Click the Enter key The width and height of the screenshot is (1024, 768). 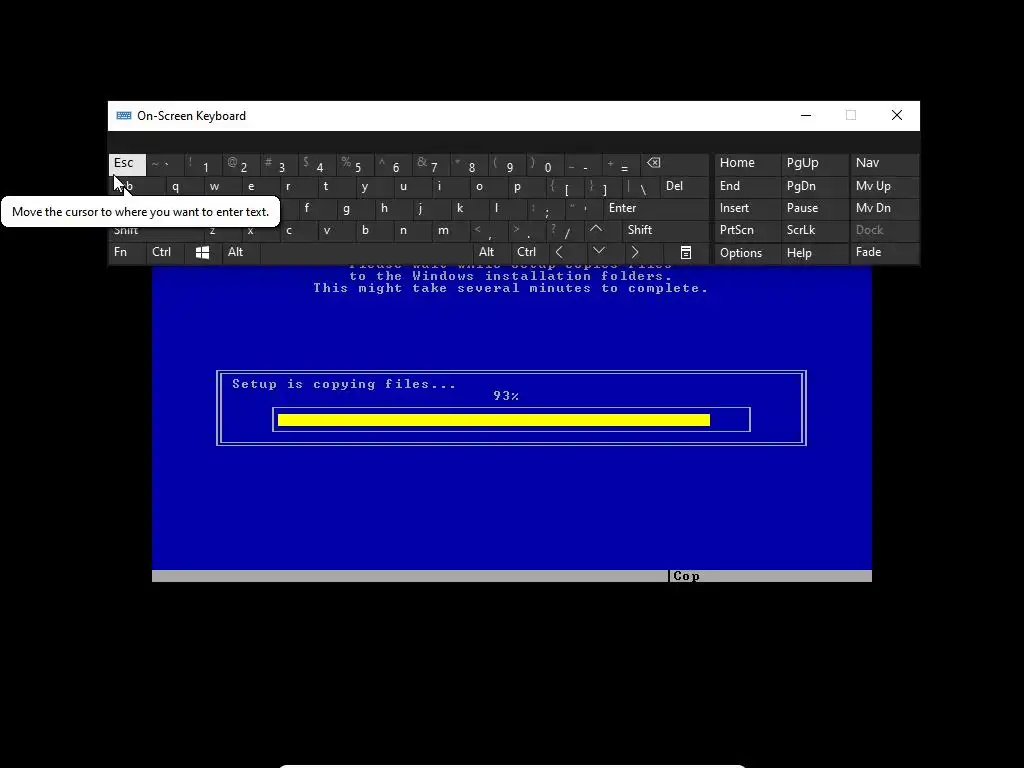(x=656, y=208)
